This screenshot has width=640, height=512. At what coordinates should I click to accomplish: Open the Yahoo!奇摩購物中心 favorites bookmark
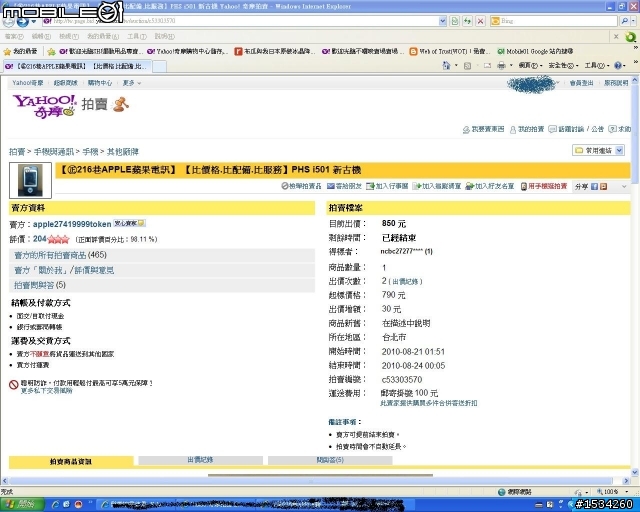coord(187,51)
